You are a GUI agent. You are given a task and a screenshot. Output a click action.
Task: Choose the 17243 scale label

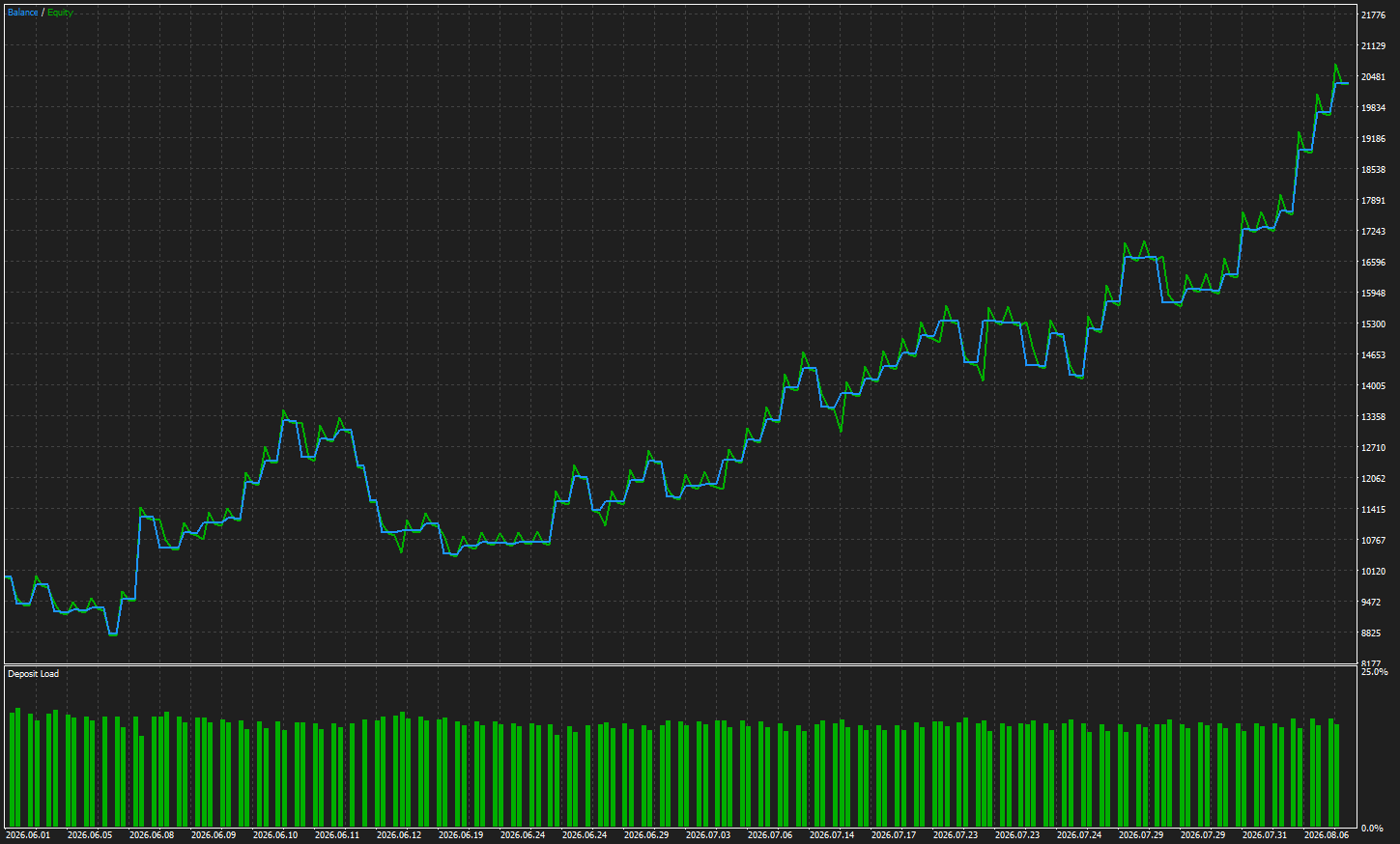pyautogui.click(x=1373, y=232)
